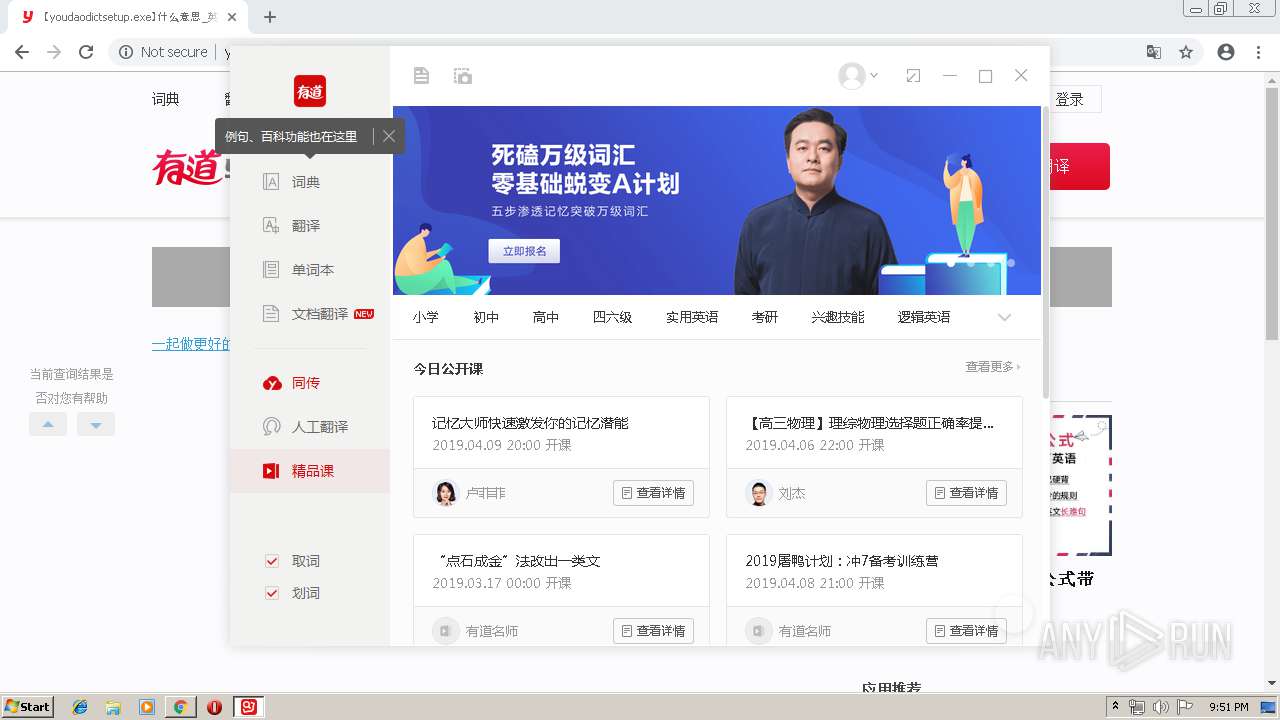The width and height of the screenshot is (1280, 720).
Task: Switch to the 考研 category tab
Action: click(765, 317)
